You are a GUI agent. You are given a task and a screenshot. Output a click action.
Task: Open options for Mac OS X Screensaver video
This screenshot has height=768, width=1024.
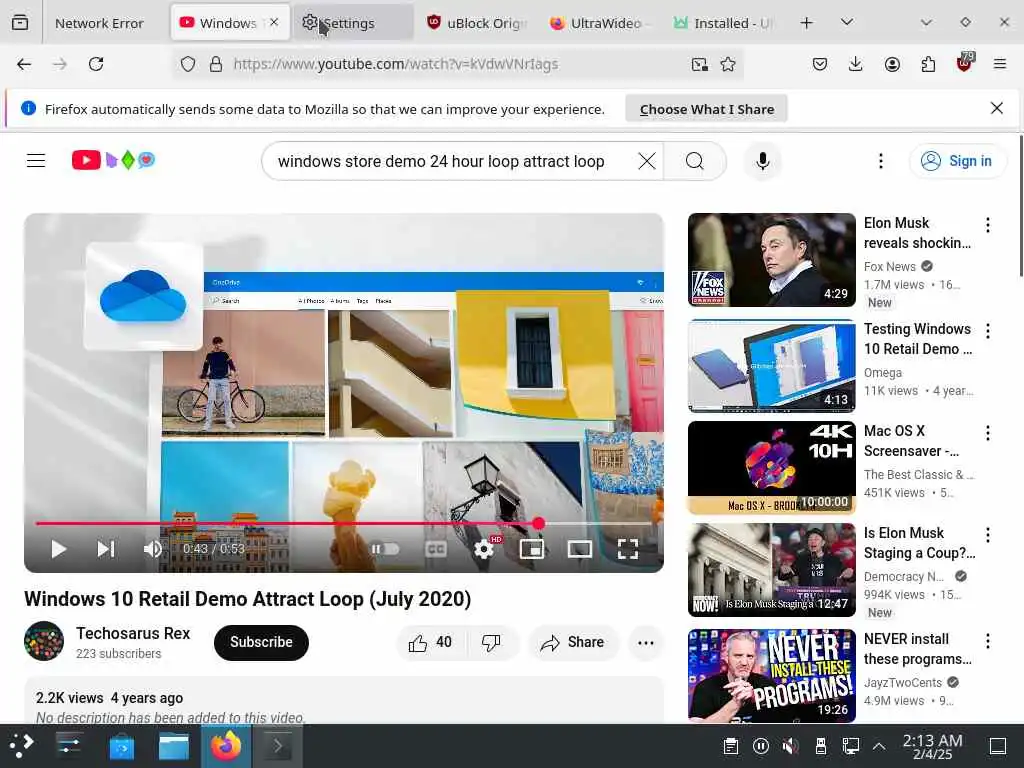coord(988,433)
